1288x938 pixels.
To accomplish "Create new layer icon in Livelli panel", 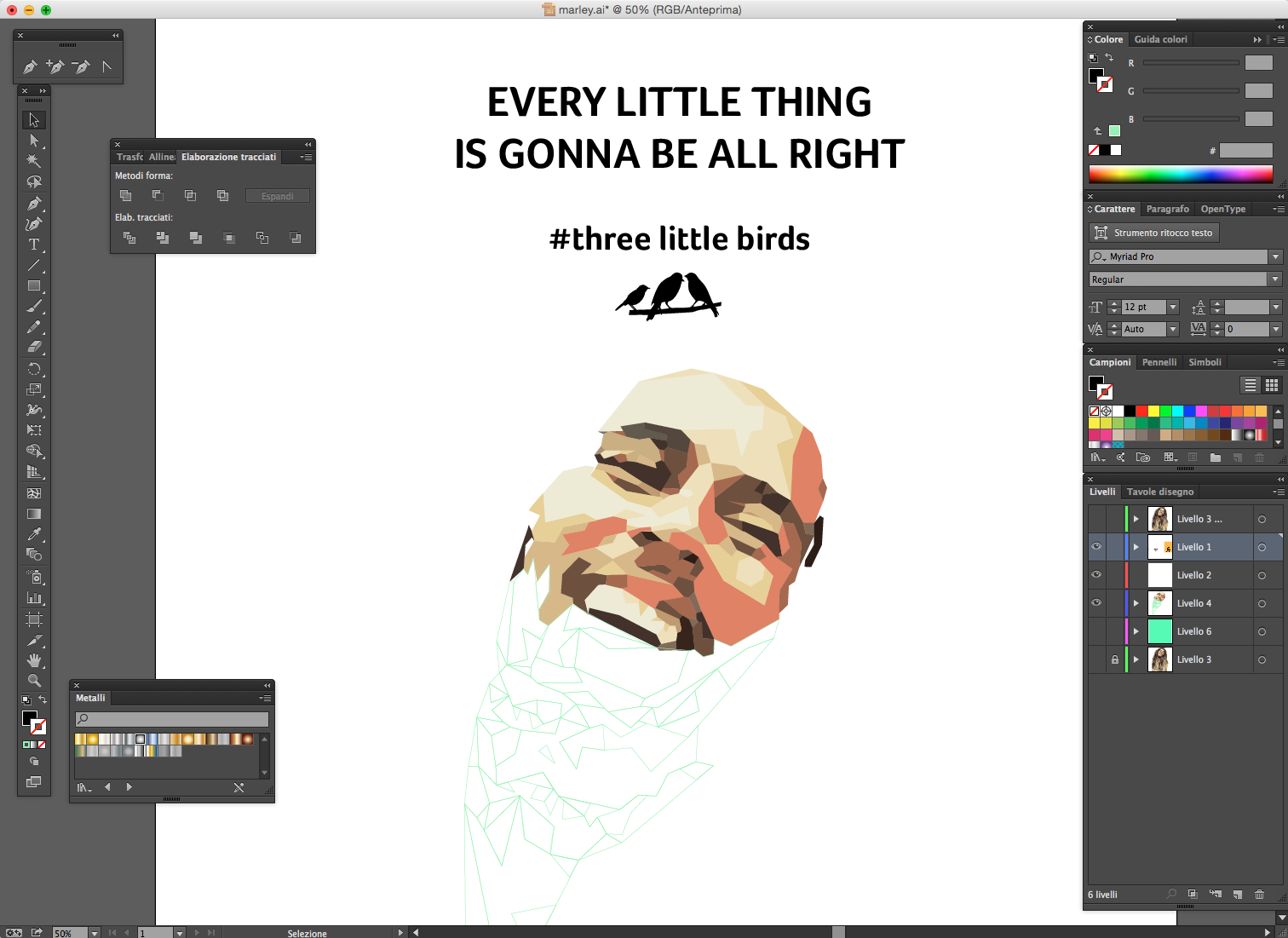I will pos(1237,894).
